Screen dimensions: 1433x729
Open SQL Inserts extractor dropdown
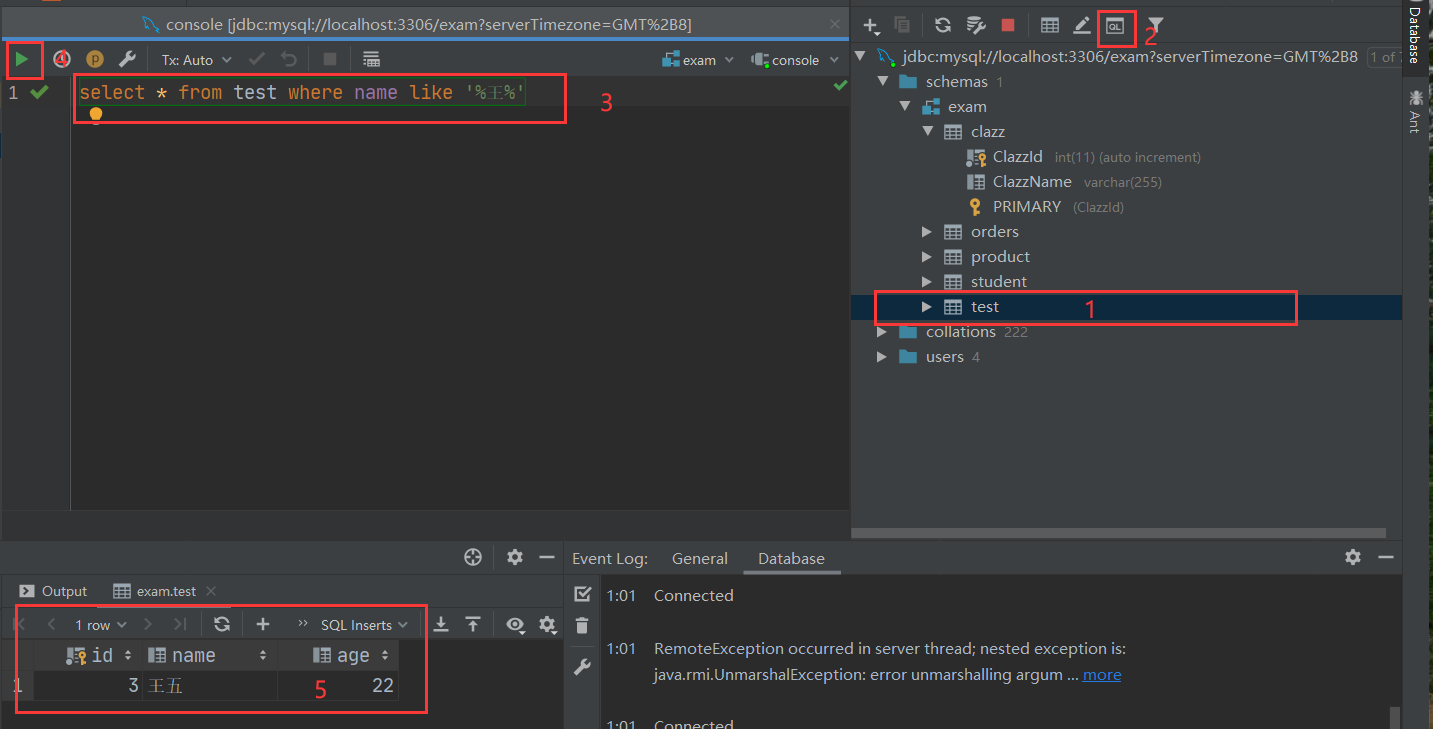[365, 625]
